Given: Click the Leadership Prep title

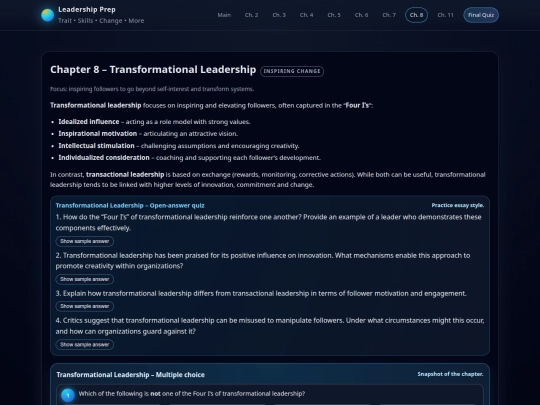Looking at the screenshot, I should click(x=87, y=10).
